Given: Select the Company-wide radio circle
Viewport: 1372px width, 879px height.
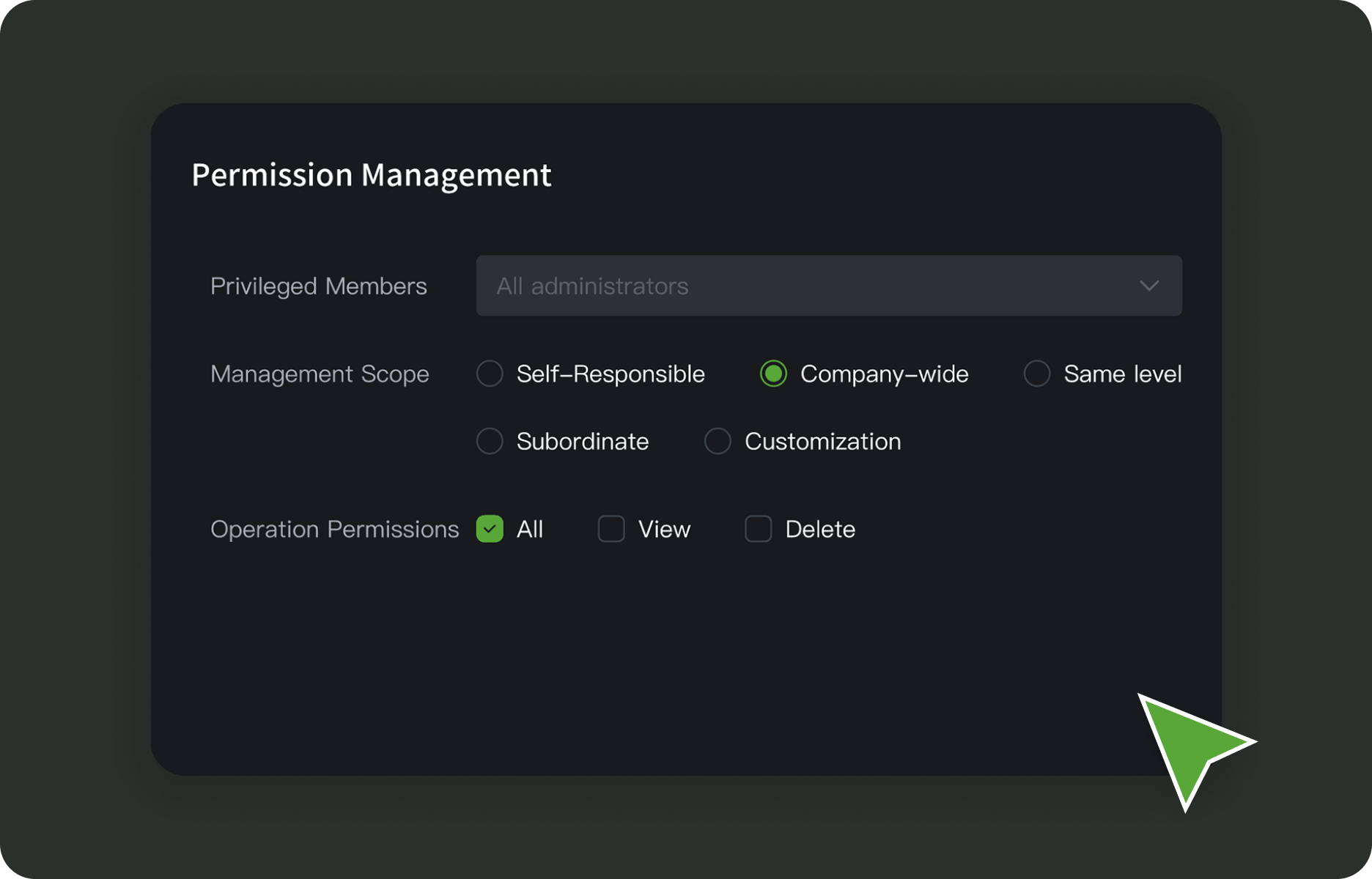Looking at the screenshot, I should [x=773, y=374].
